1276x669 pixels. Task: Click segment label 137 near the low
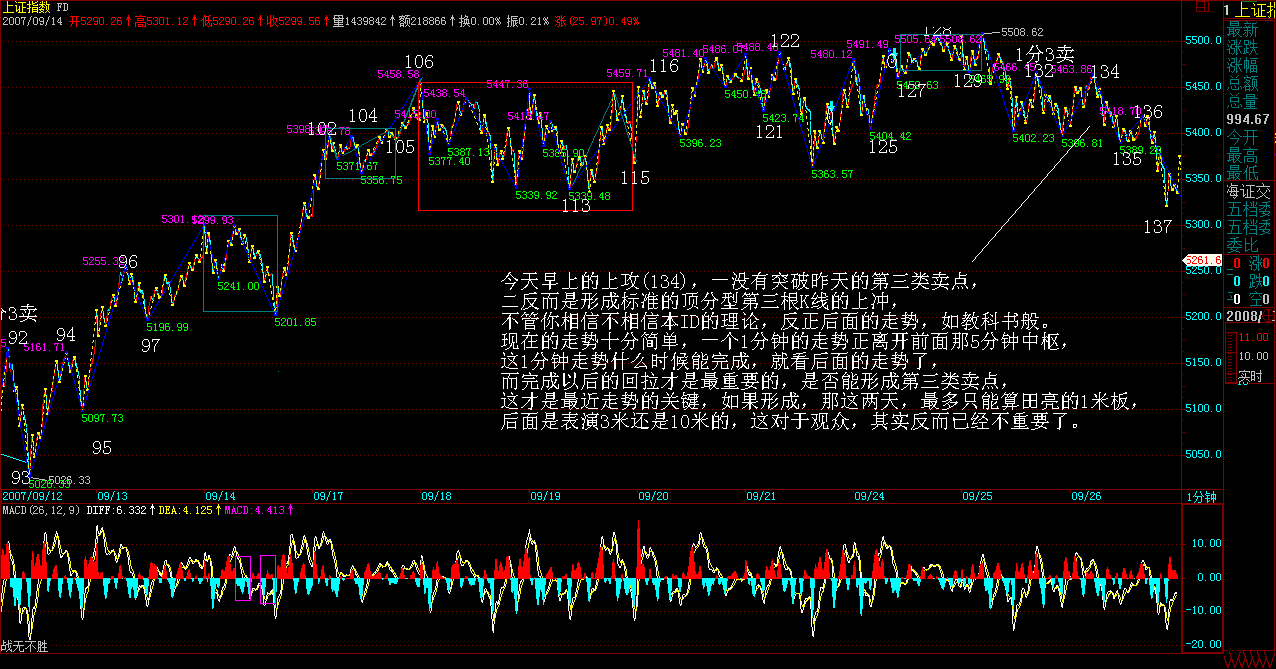coord(1157,228)
